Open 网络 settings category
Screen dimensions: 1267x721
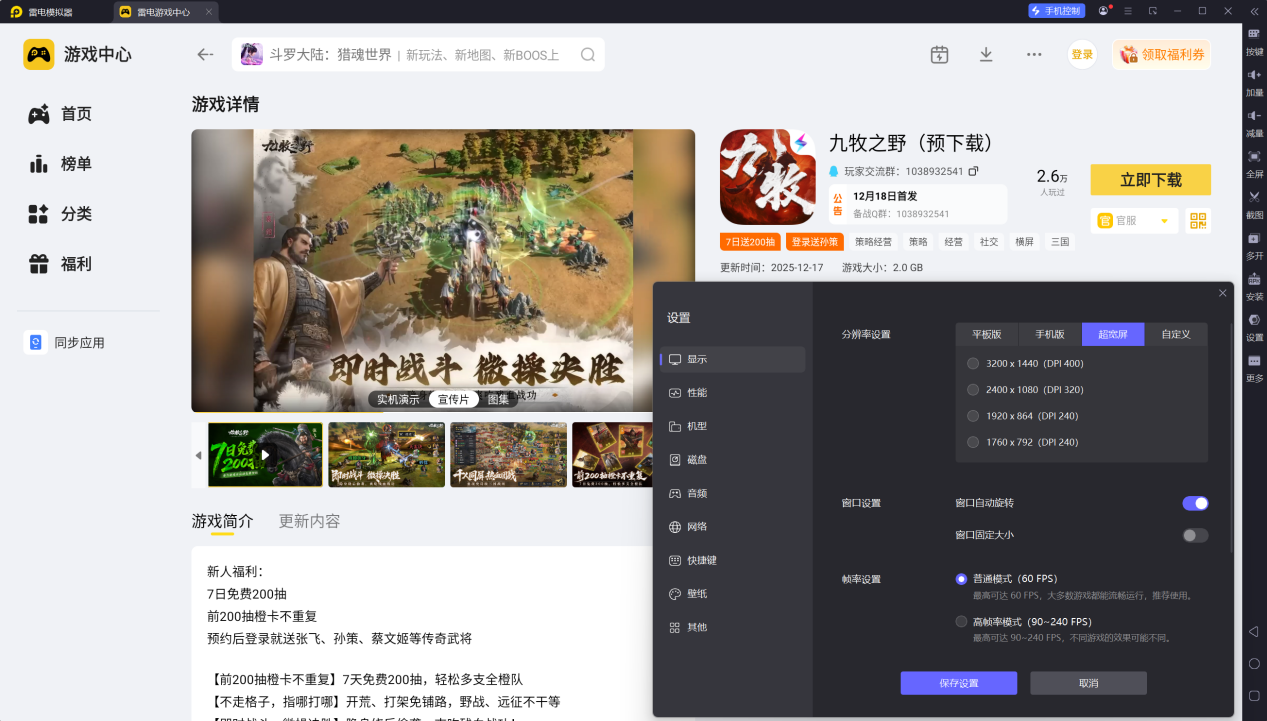(733, 527)
